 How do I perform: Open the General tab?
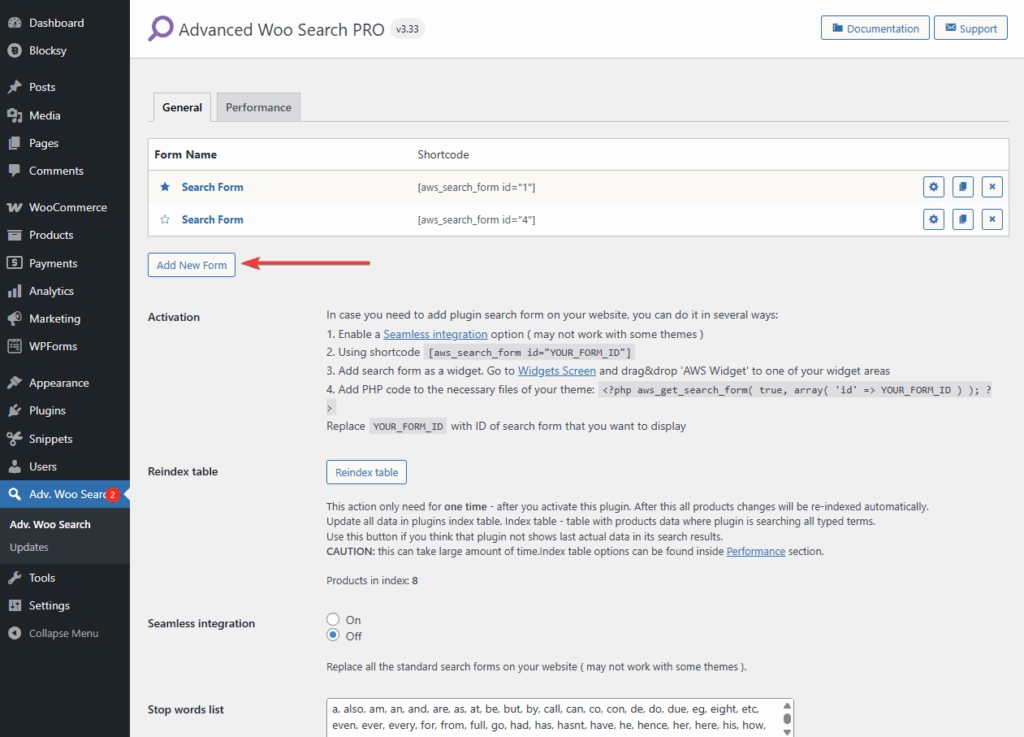click(181, 106)
